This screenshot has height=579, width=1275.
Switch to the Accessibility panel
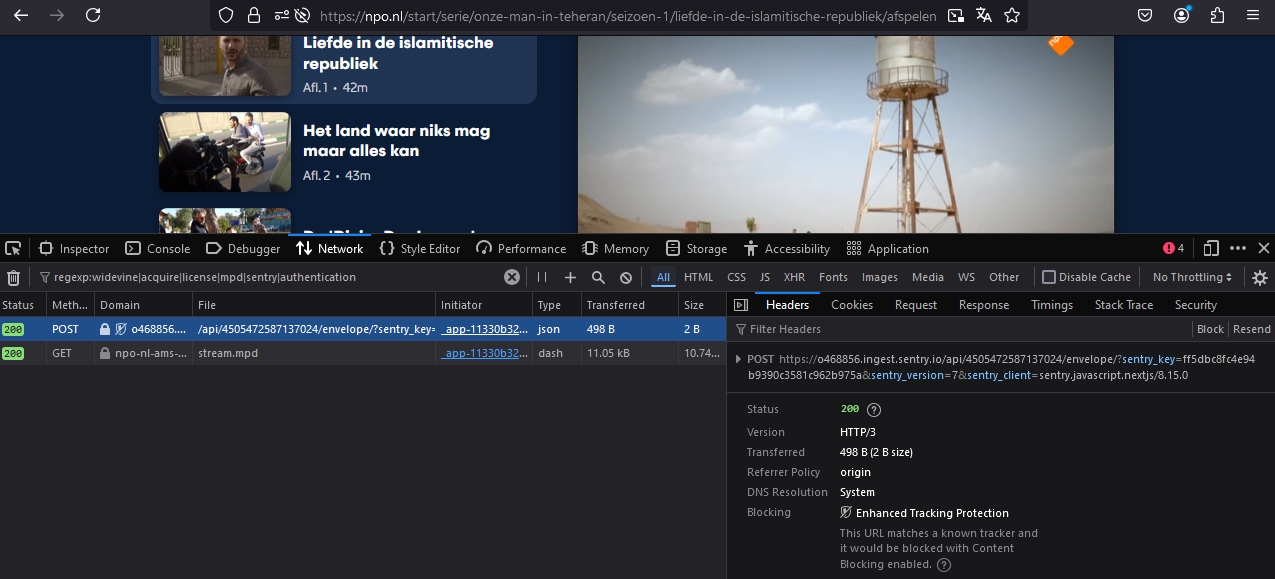click(x=787, y=248)
